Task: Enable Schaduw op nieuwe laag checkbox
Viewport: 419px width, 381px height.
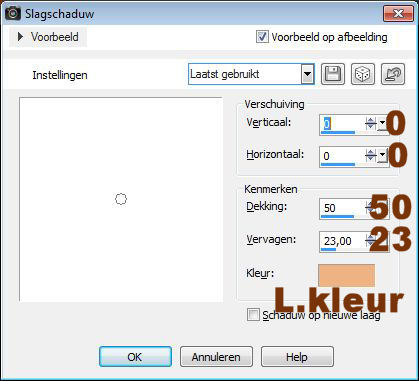Action: pos(253,315)
